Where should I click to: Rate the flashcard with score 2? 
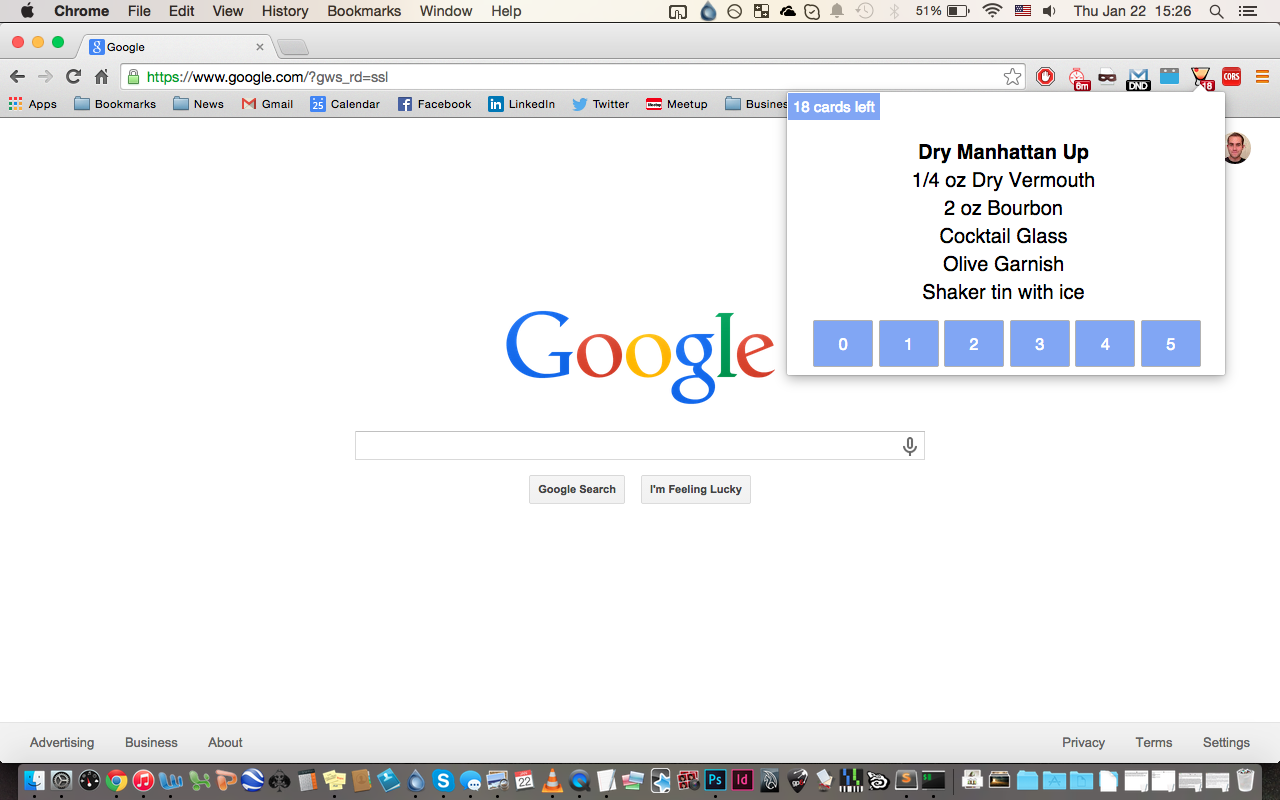click(x=974, y=344)
